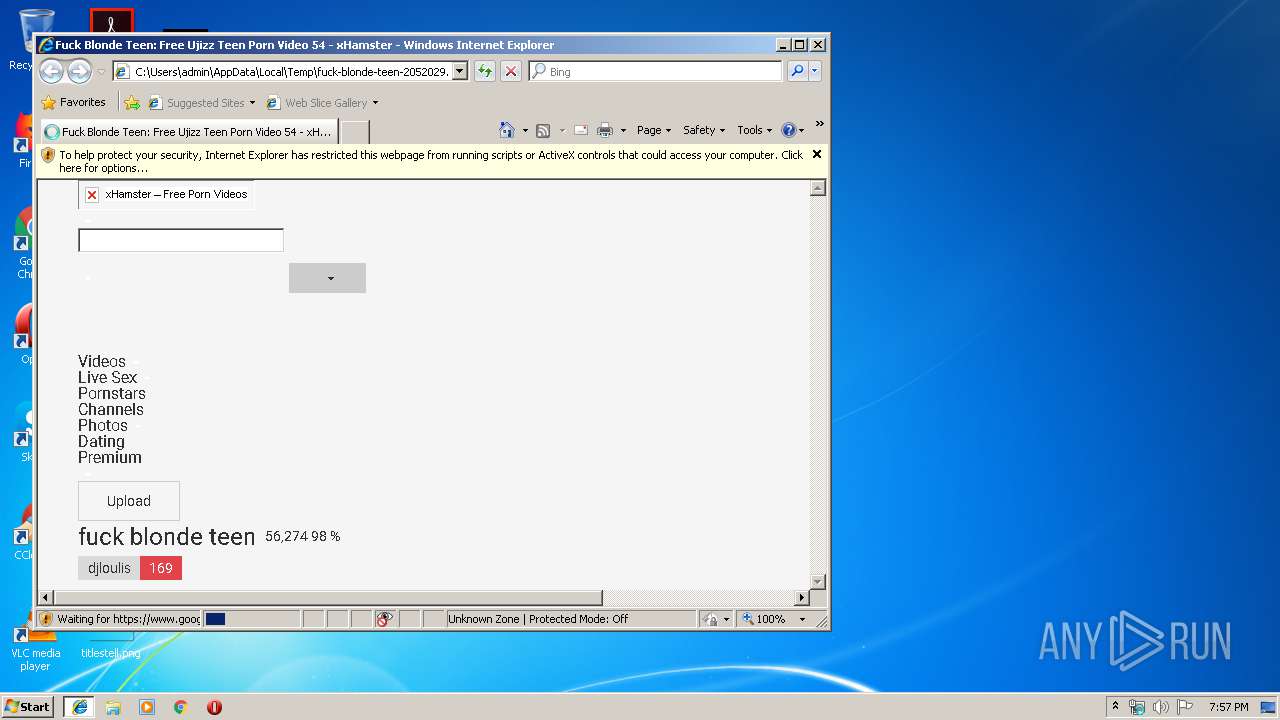Viewport: 1280px width, 720px height.
Task: Click the address bar URL field
Action: (x=290, y=71)
